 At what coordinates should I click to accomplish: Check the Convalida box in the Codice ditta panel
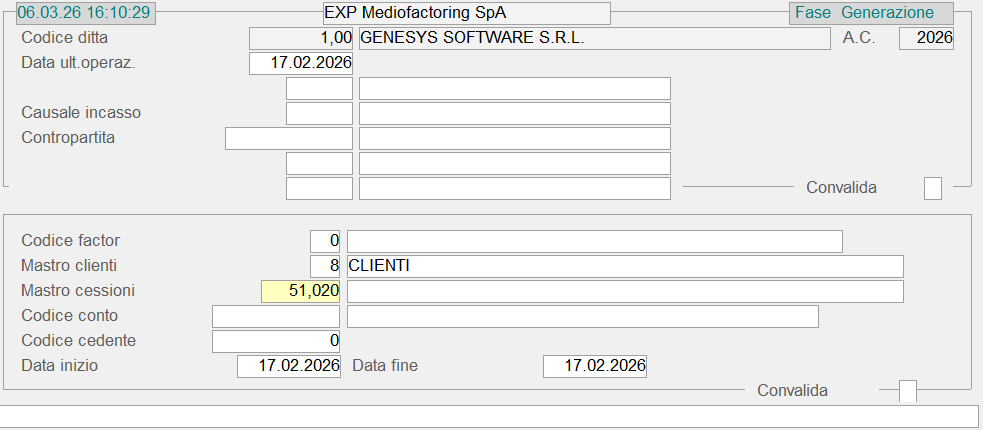[x=932, y=188]
